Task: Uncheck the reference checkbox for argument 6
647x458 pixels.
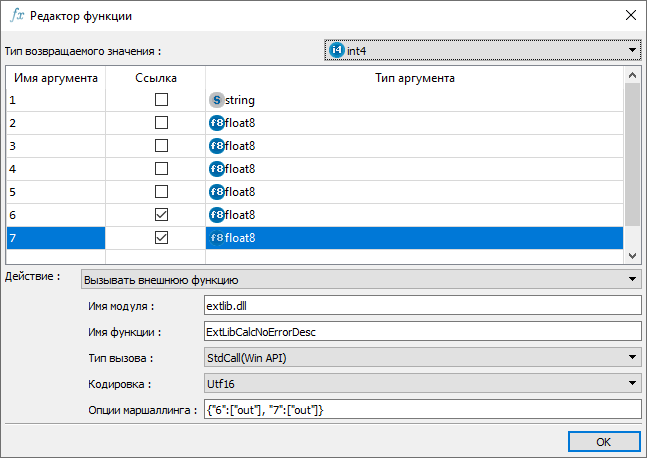Action: pos(161,215)
